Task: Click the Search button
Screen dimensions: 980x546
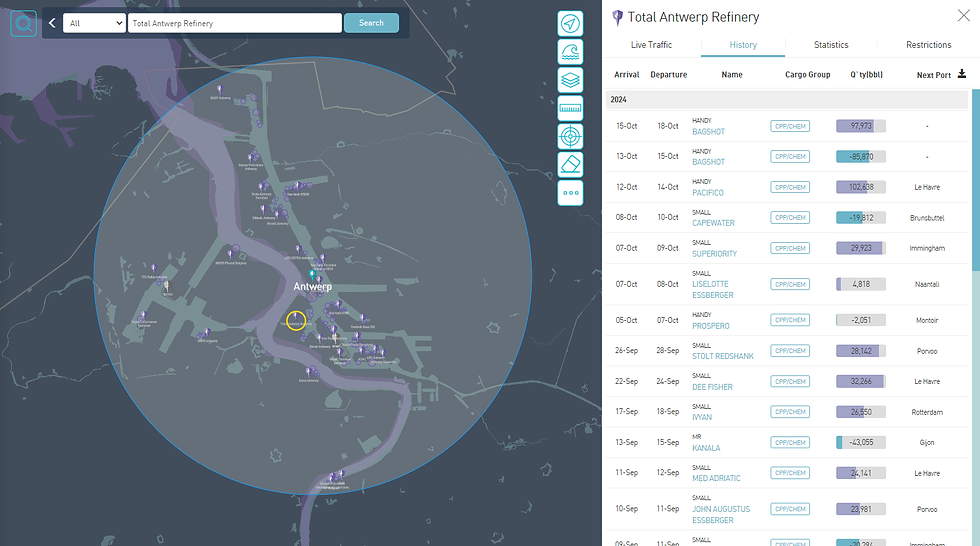Action: [371, 23]
